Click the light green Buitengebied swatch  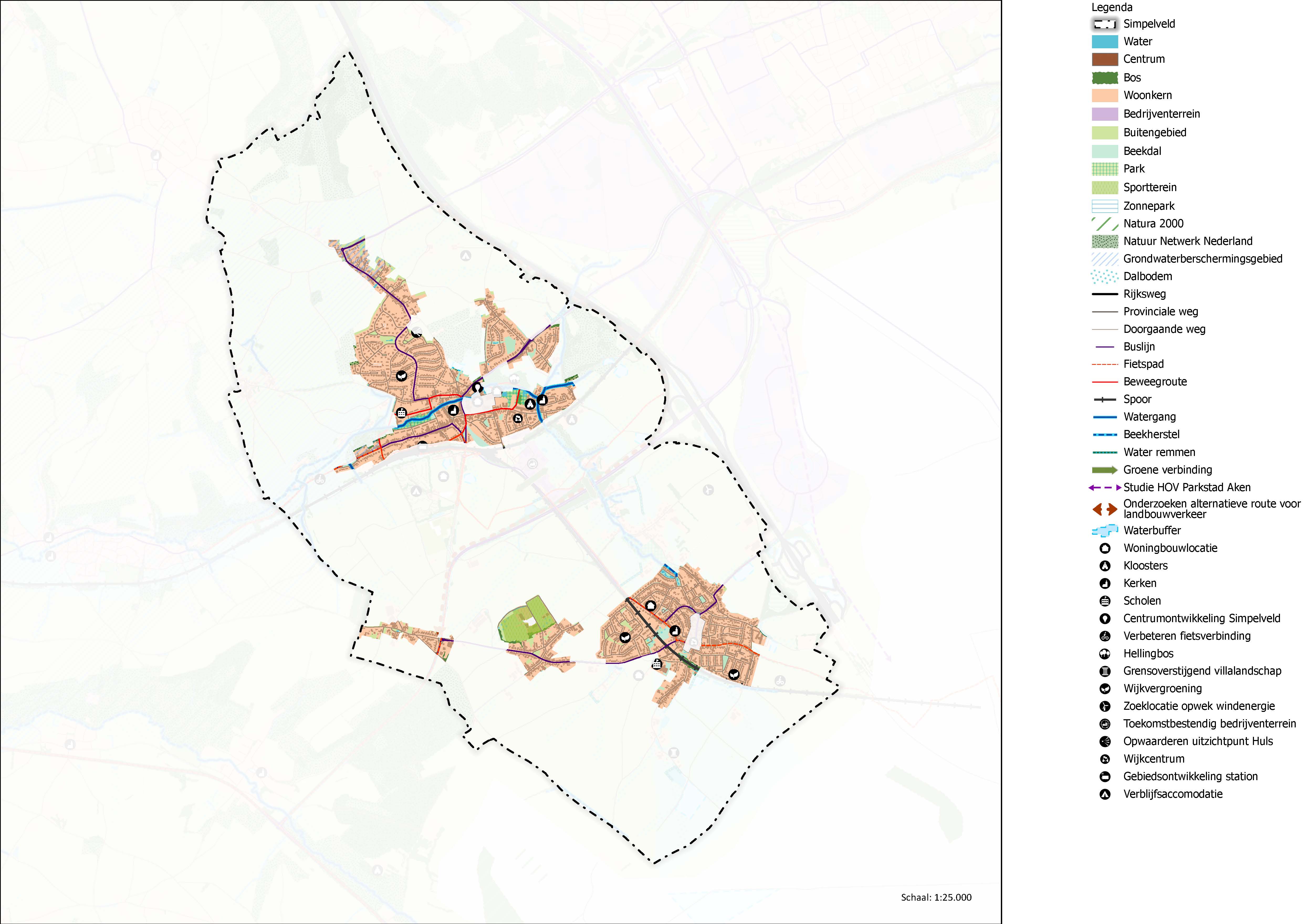point(1105,133)
